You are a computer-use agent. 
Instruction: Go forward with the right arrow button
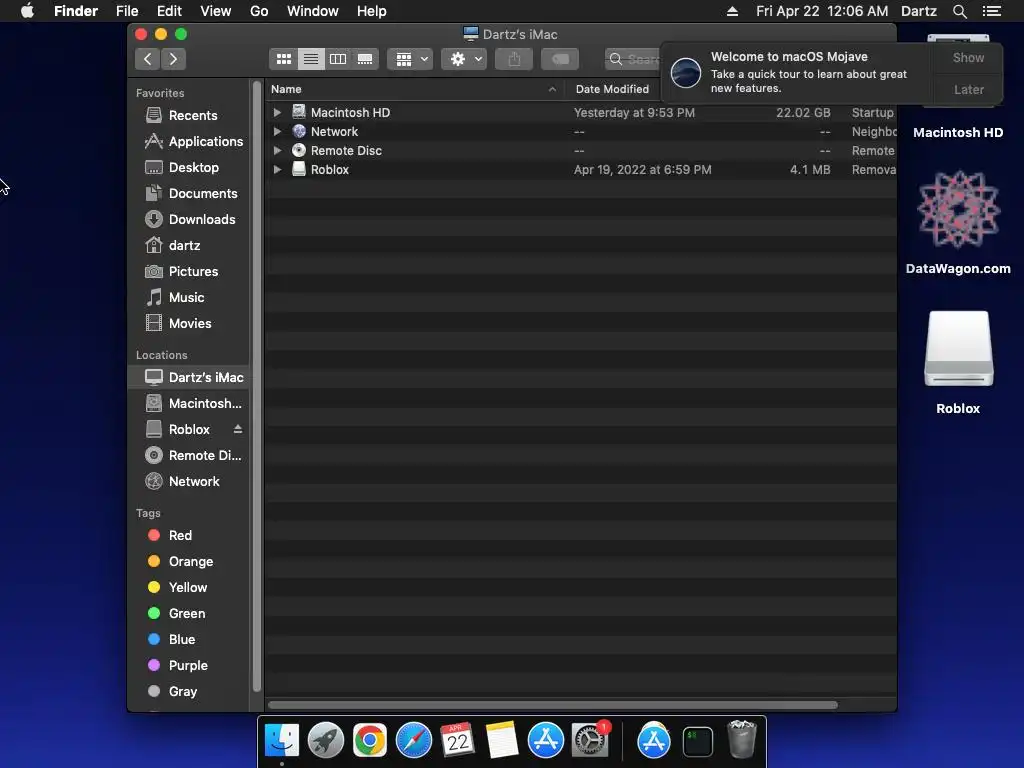[173, 59]
